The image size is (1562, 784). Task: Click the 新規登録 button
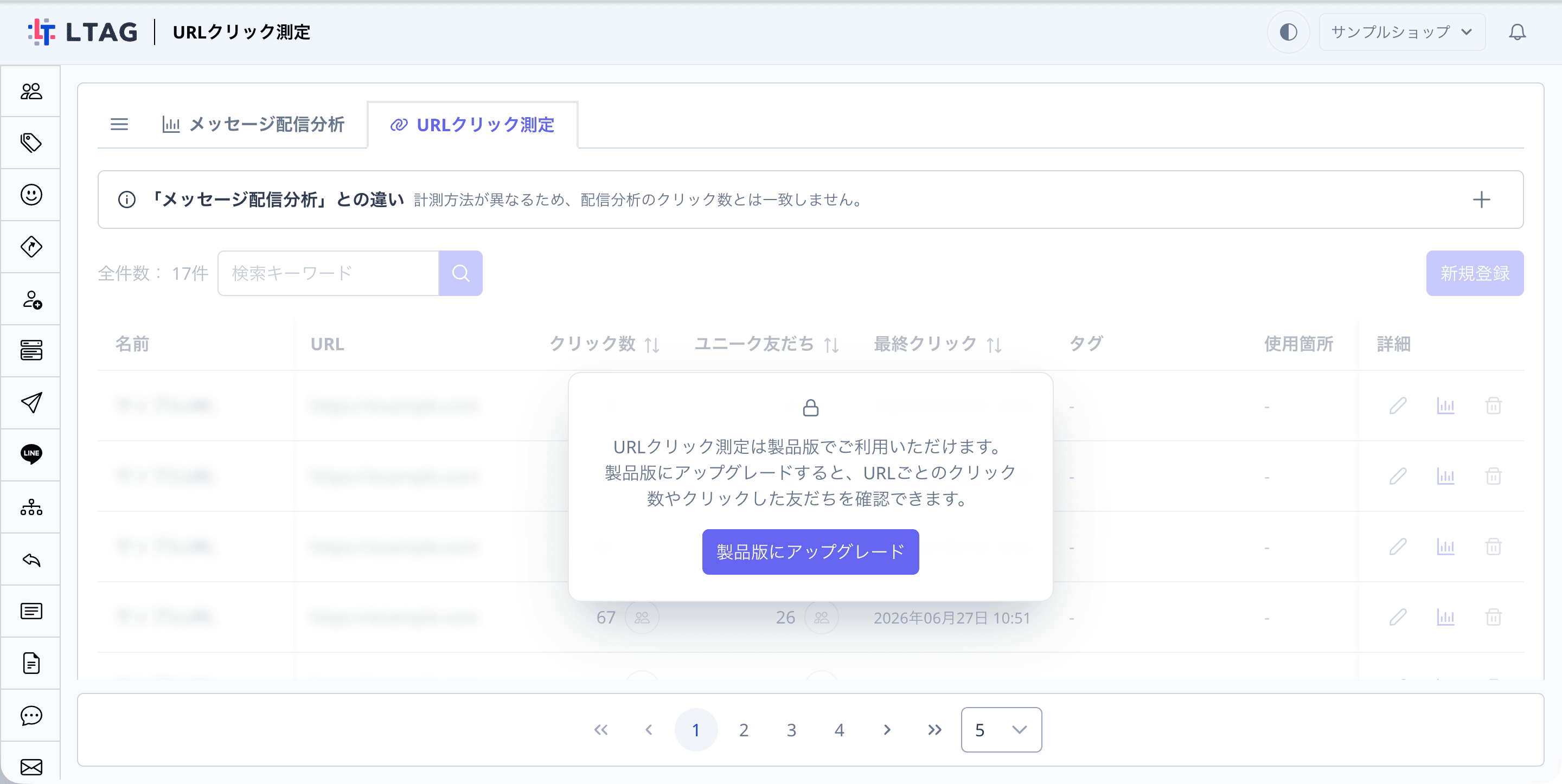1475,273
